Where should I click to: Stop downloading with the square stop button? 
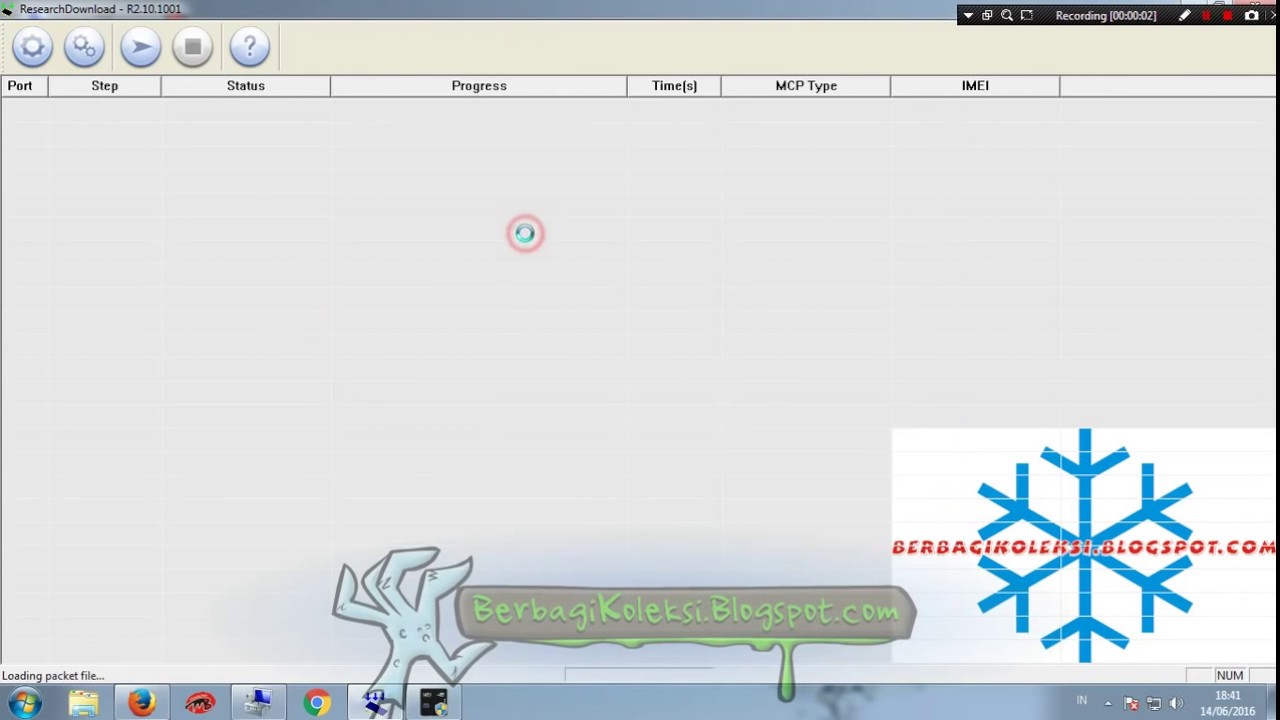coord(193,47)
